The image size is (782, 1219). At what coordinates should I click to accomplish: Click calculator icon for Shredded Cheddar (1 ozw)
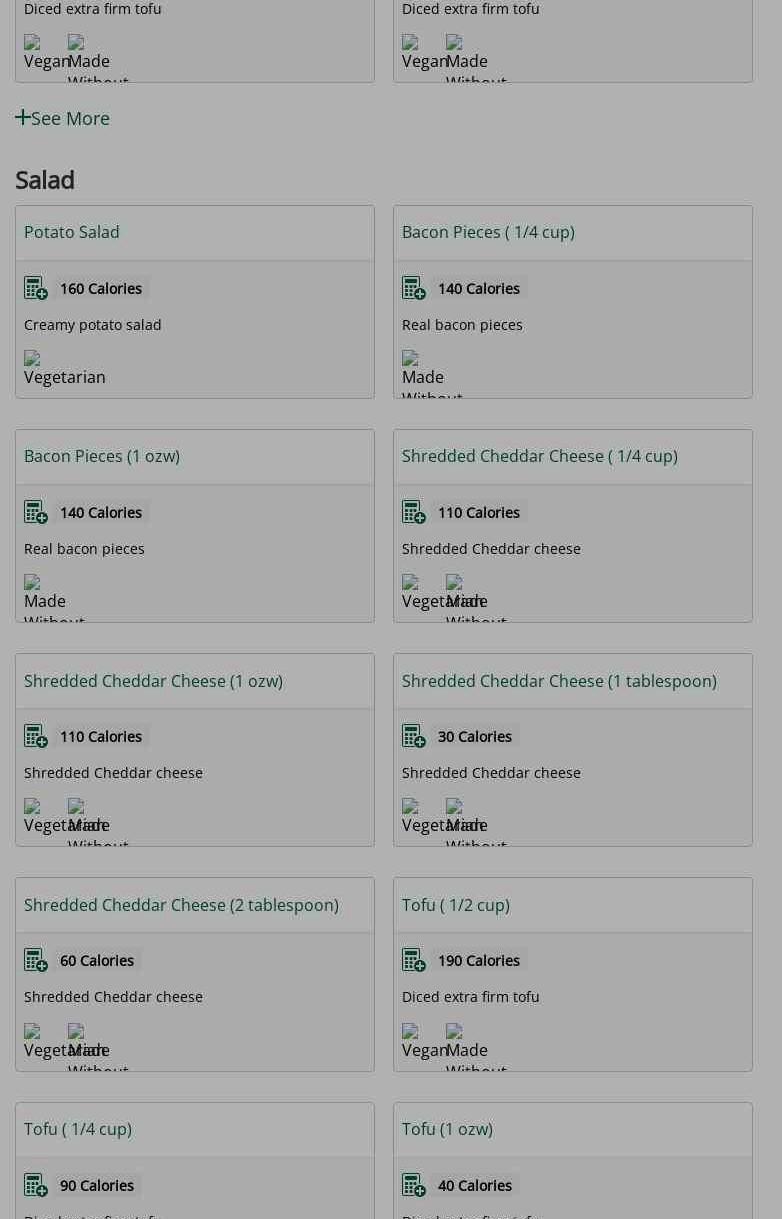(x=36, y=736)
